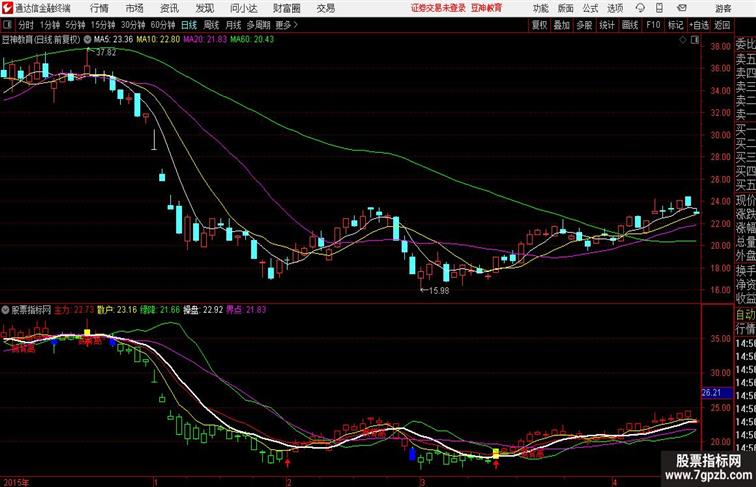Open the 公式 menu

(590, 8)
